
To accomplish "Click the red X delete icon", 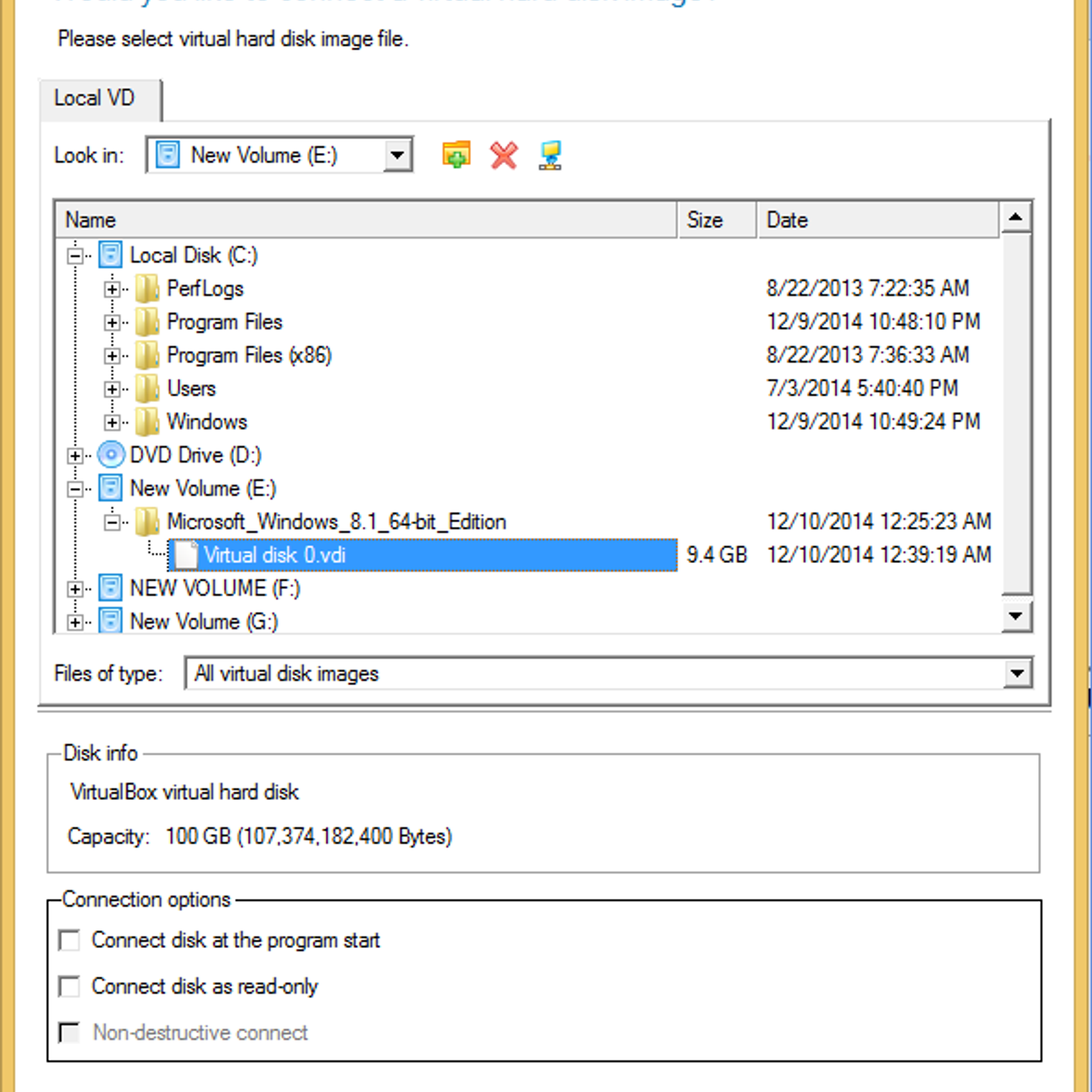I will coord(504,155).
